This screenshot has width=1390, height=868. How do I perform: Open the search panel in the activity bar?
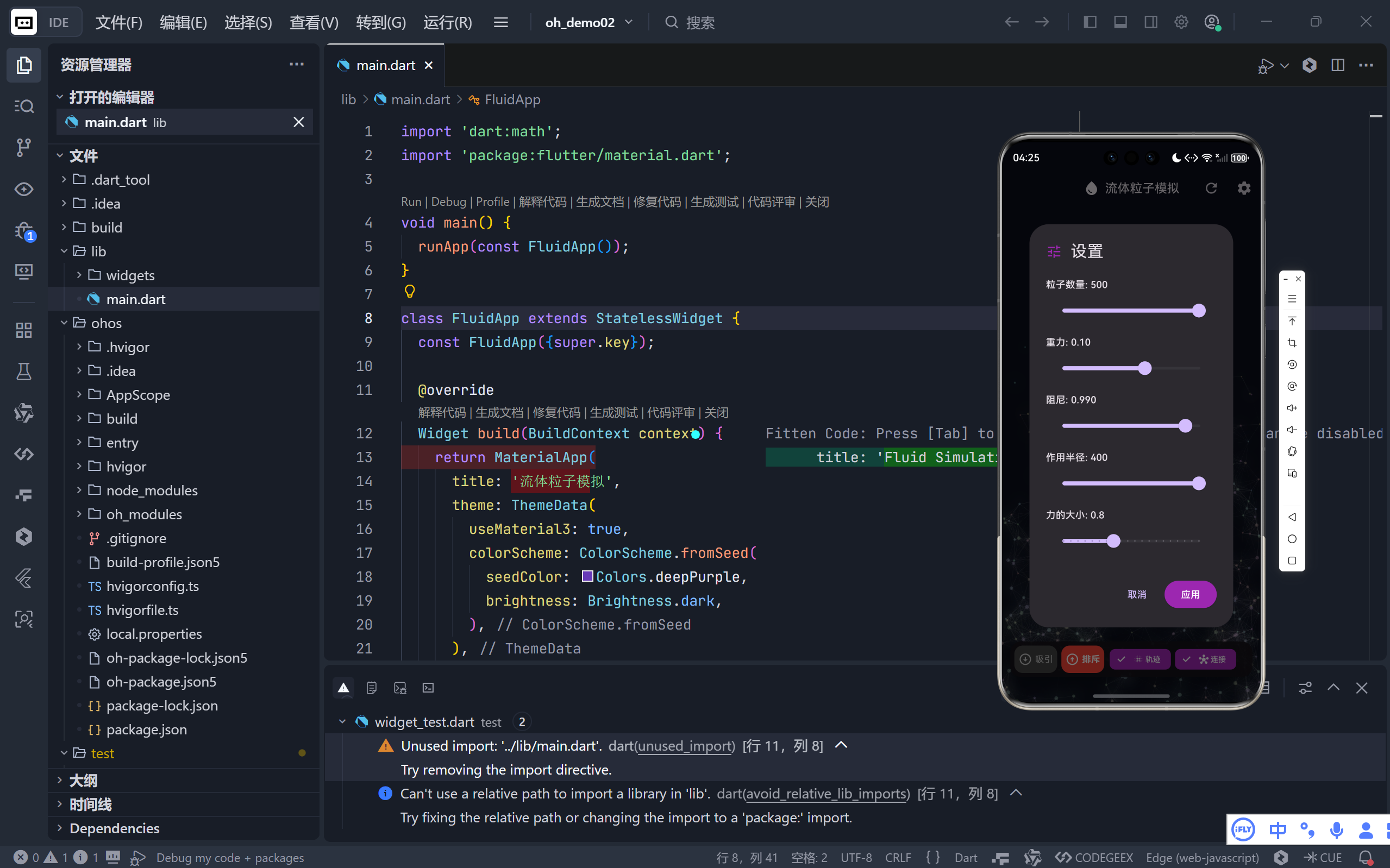point(23,105)
